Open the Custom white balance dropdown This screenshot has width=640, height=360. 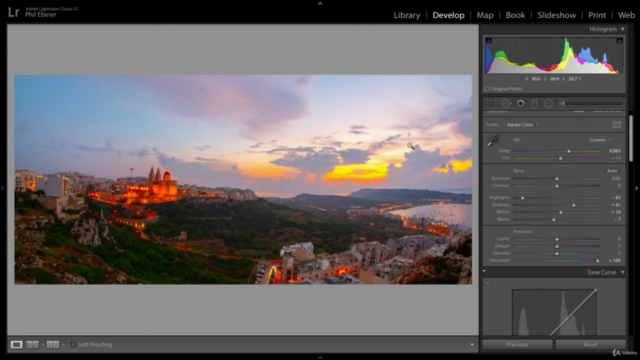click(600, 140)
